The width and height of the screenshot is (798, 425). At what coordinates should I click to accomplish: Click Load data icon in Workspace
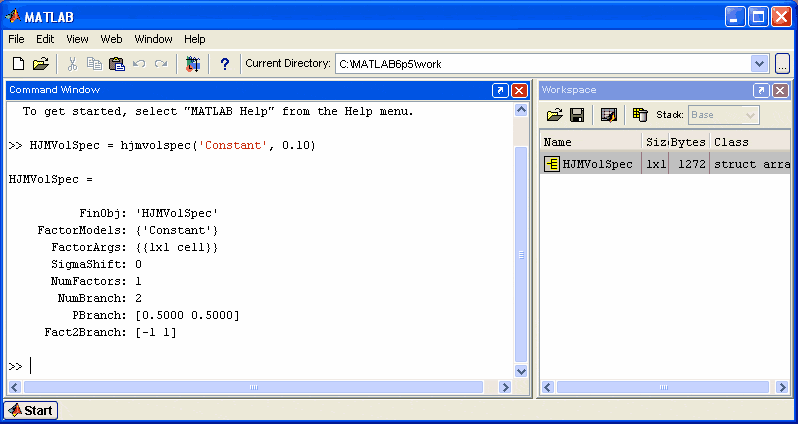tap(554, 115)
